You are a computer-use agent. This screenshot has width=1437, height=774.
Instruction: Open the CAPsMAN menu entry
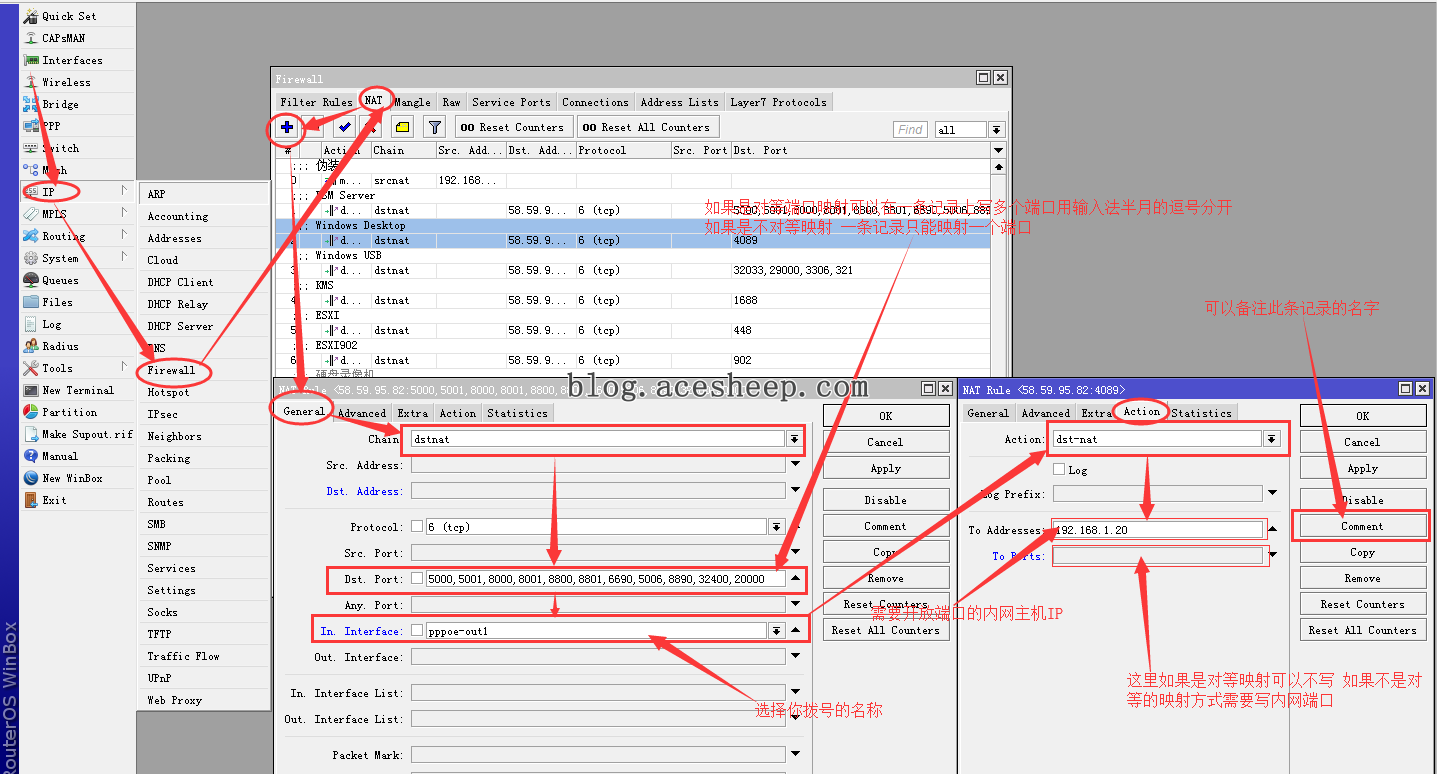[x=63, y=38]
